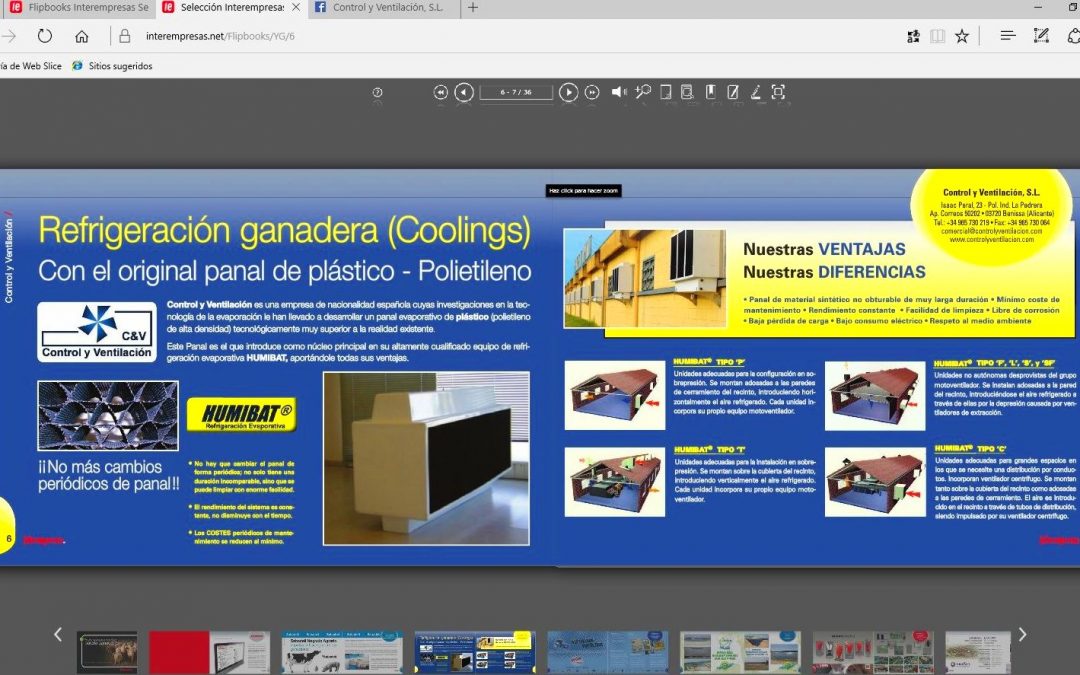Image resolution: width=1080 pixels, height=675 pixels.
Task: Switch to Flipbooks Interempresas tab
Action: tap(79, 8)
